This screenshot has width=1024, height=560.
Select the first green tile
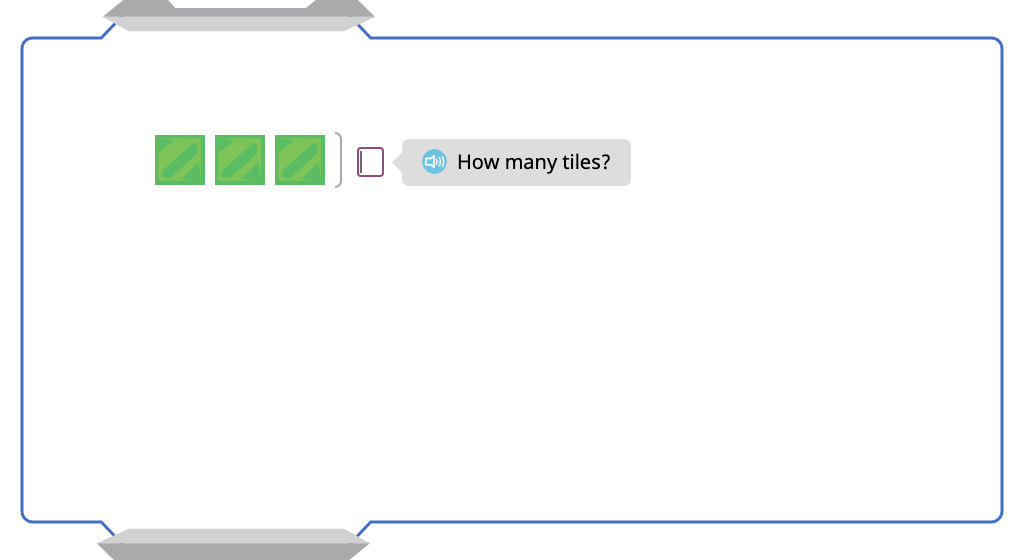tap(180, 160)
